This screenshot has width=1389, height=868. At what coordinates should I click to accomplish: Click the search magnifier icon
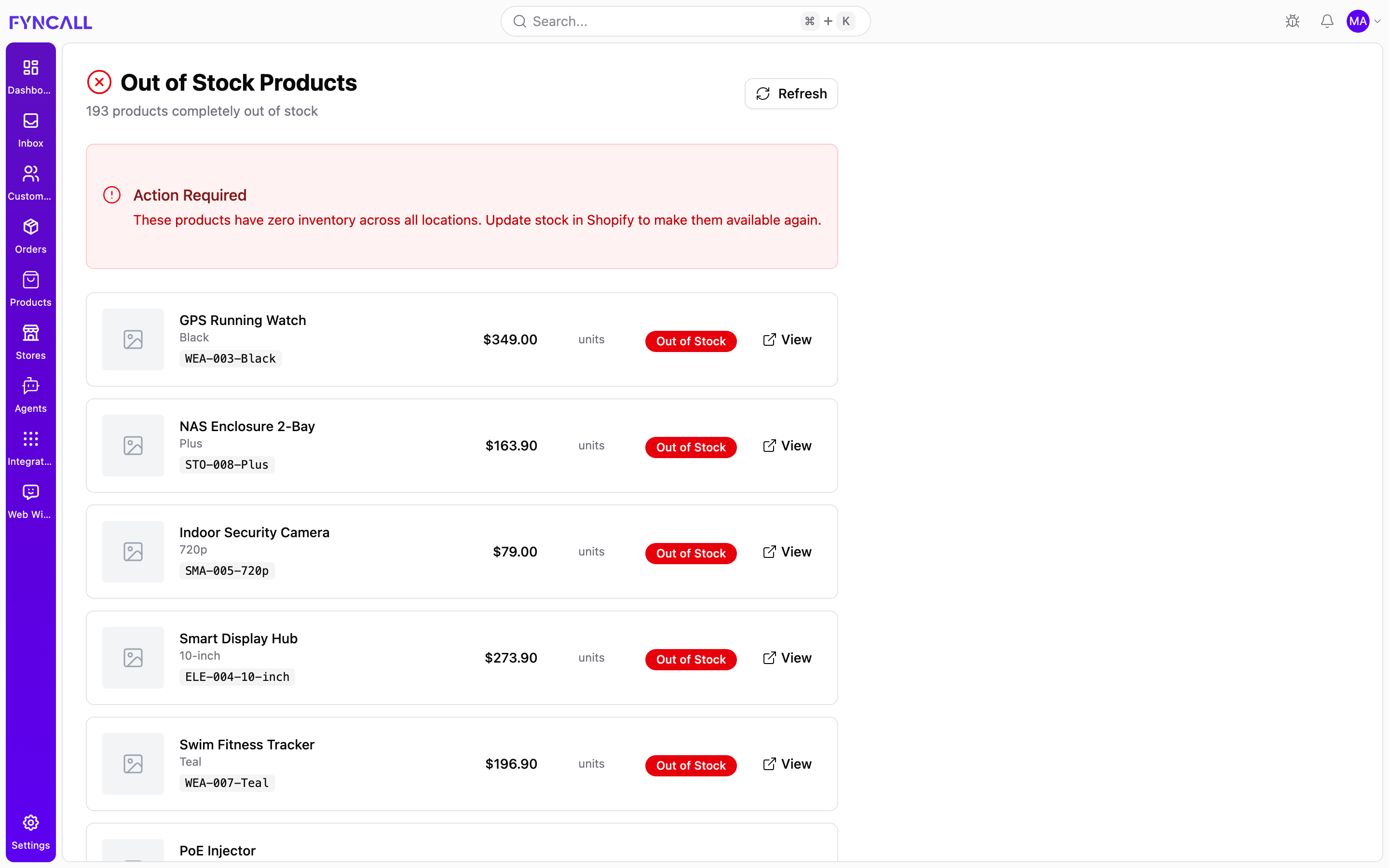[519, 21]
